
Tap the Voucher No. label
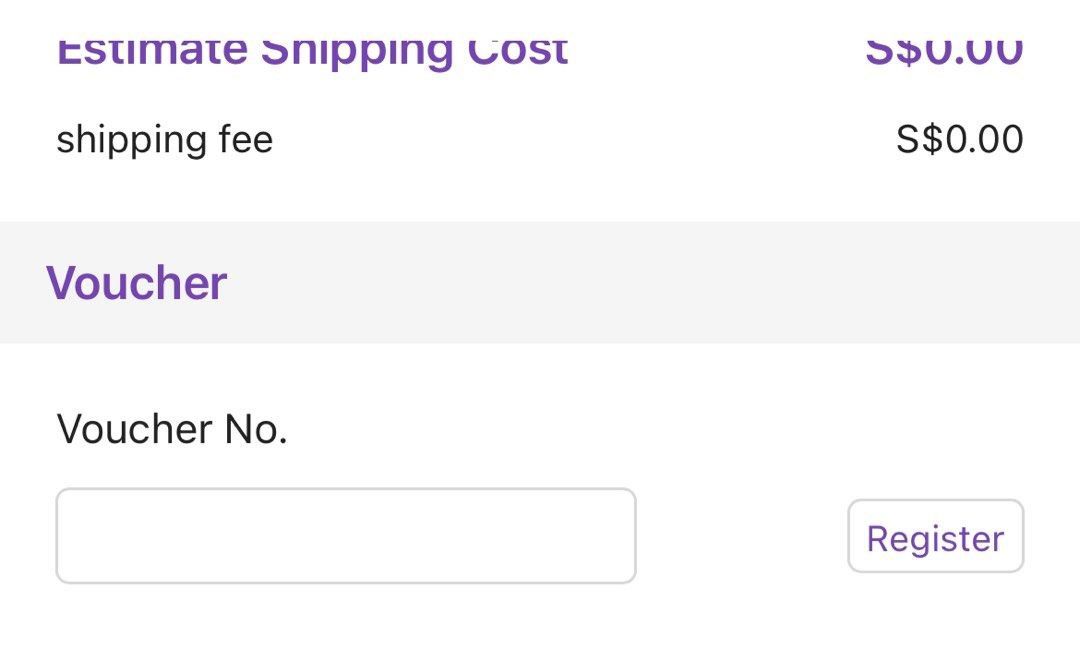[x=172, y=428]
